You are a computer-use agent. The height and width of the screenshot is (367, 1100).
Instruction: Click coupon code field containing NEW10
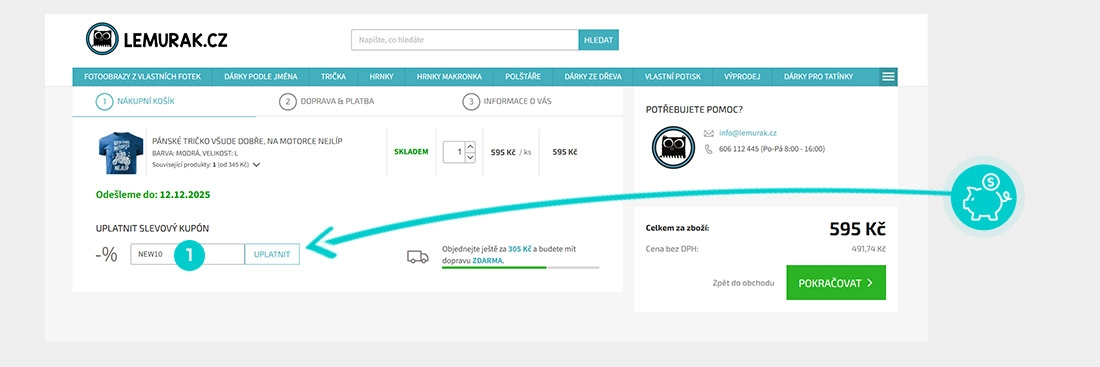coord(187,254)
